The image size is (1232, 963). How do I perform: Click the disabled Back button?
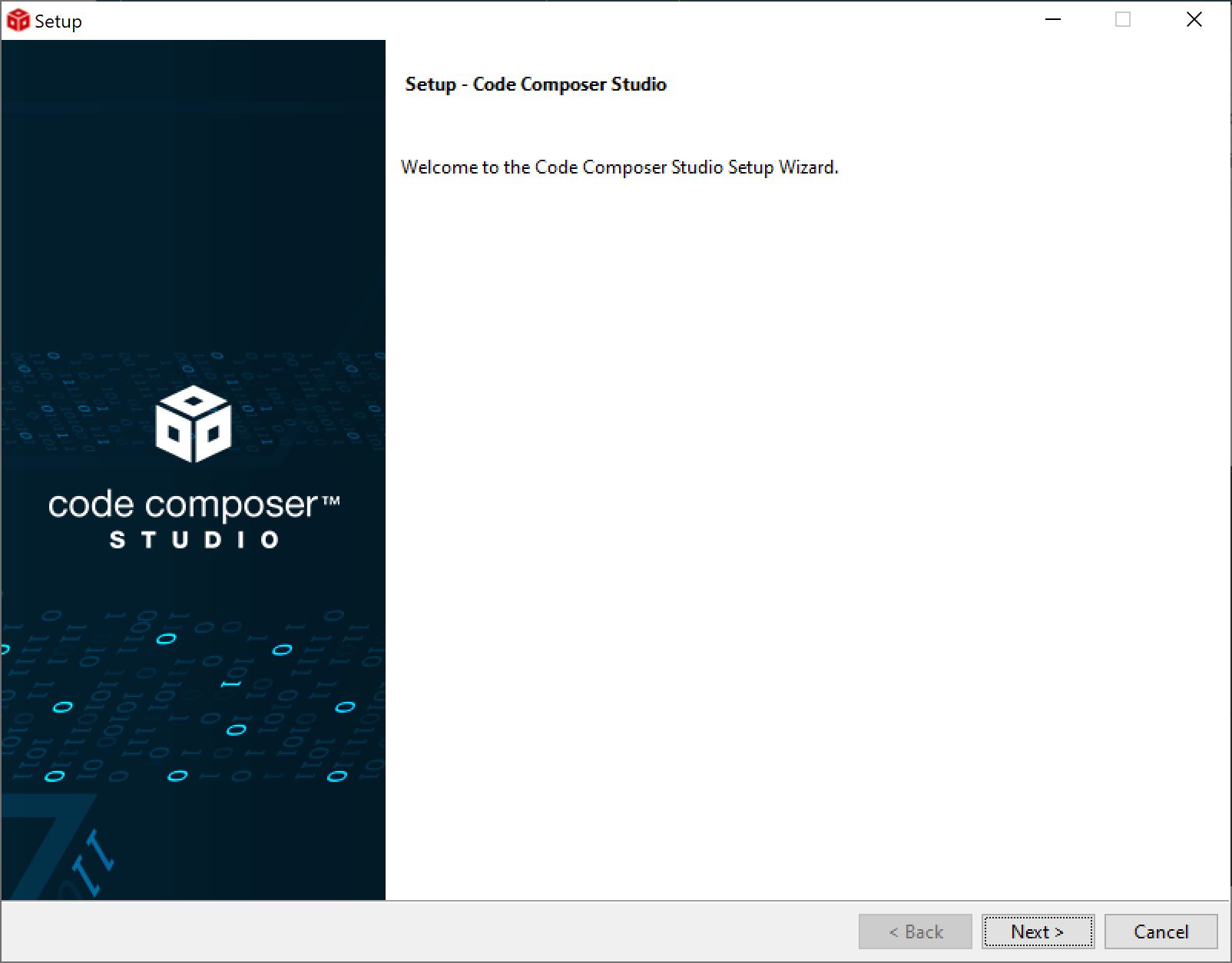pyautogui.click(x=916, y=932)
